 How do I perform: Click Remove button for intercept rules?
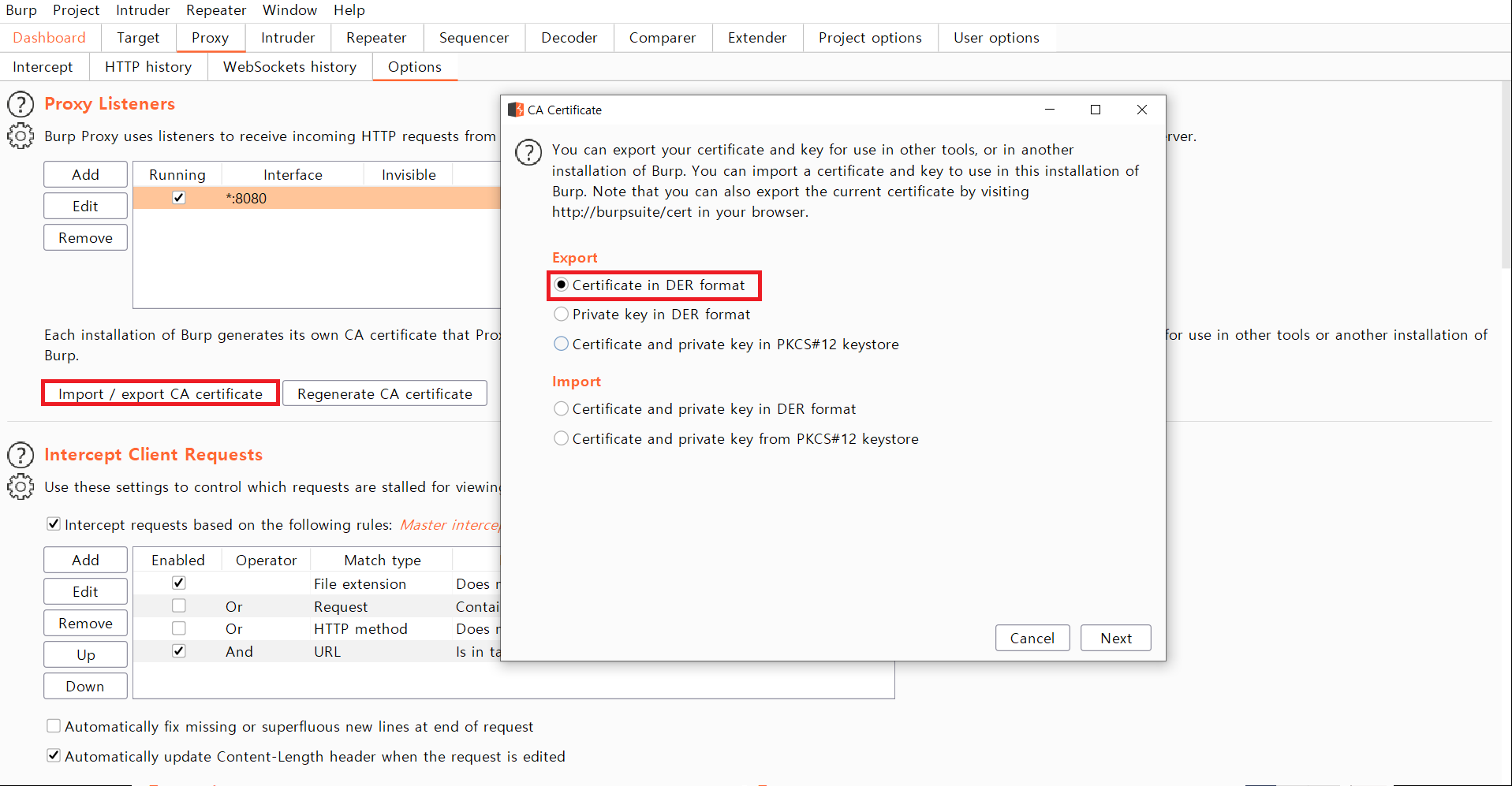(85, 623)
